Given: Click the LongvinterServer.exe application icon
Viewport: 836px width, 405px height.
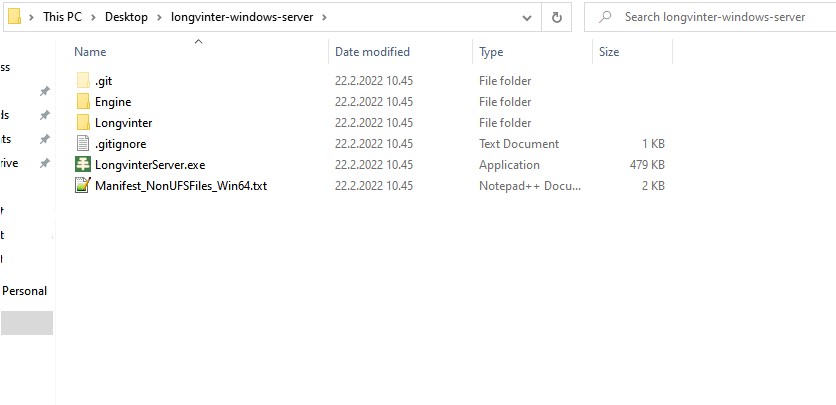Looking at the screenshot, I should [x=83, y=165].
